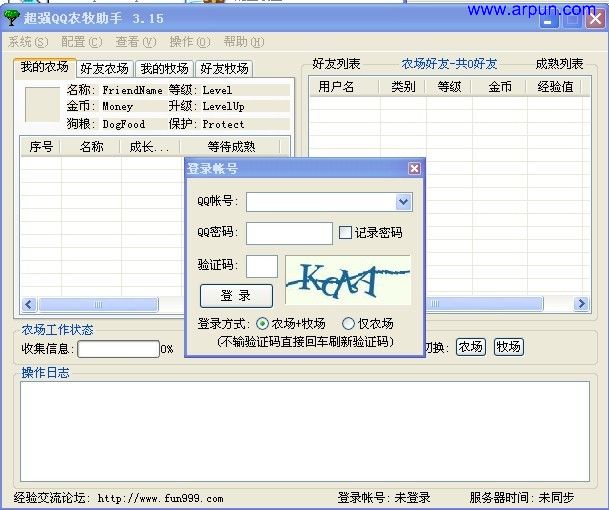Switch to the 我的牧场 tab
The width and height of the screenshot is (609, 510).
point(164,69)
